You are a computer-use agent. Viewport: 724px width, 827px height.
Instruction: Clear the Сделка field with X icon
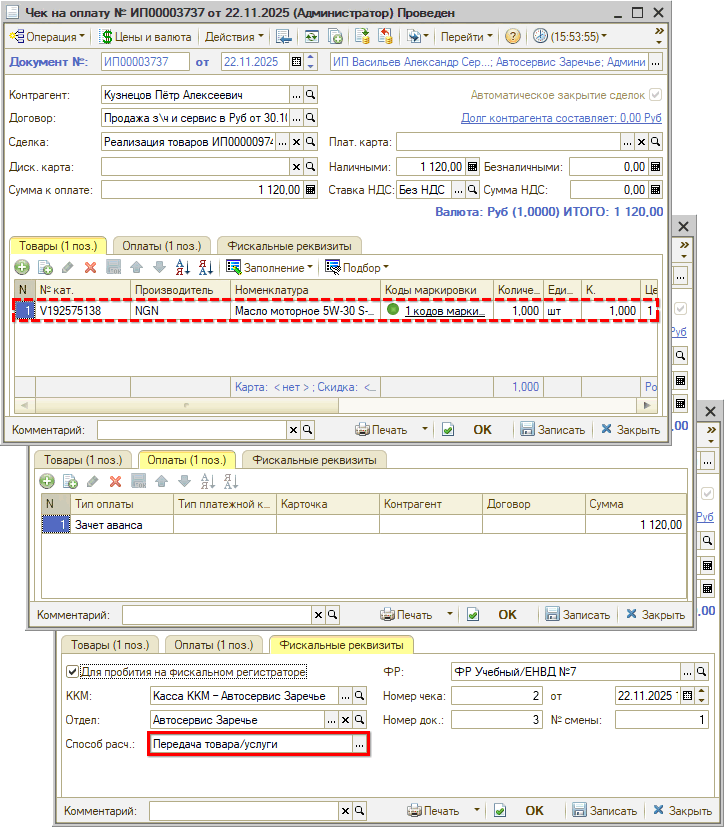(x=296, y=142)
